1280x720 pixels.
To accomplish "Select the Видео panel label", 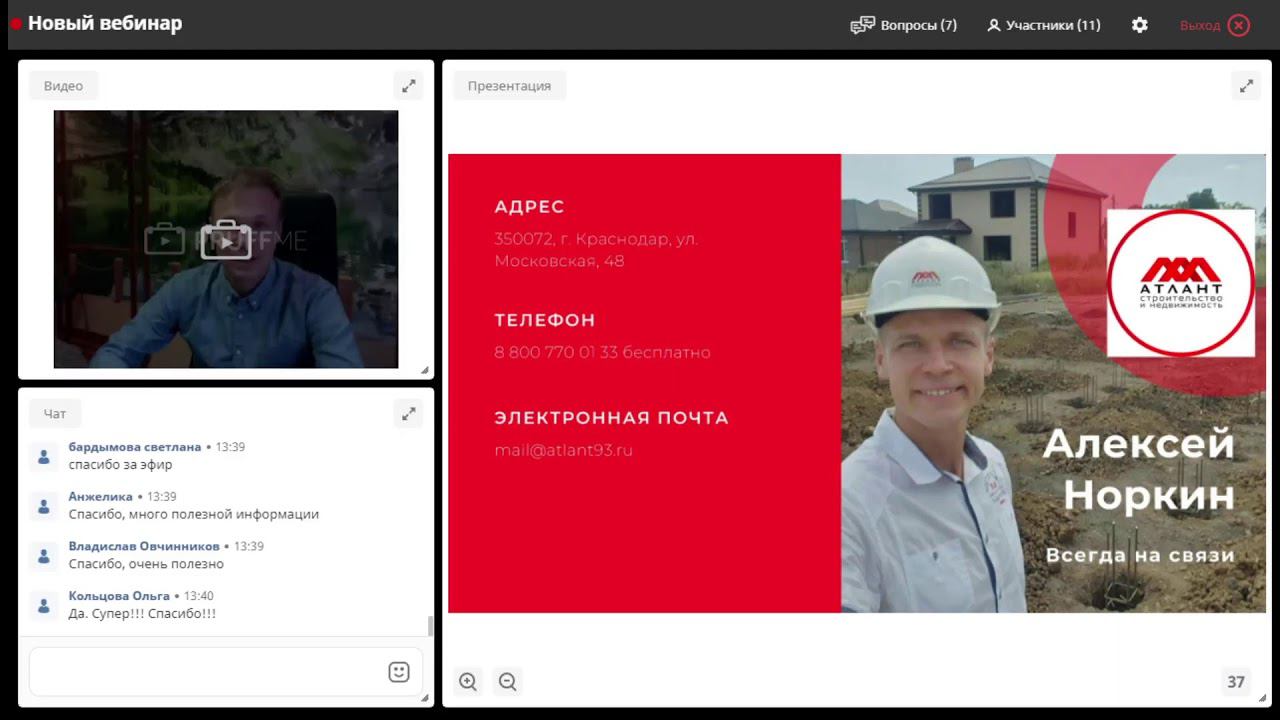I will pos(63,86).
